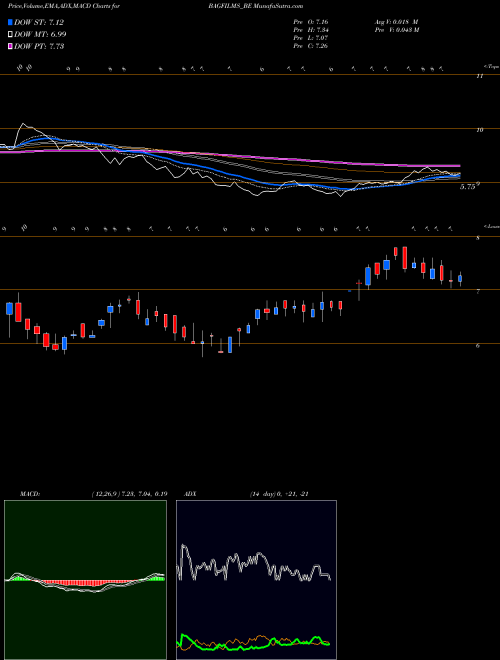Viewport: 500px width, 660px height.
Task: Click the 'Pre O: 7.16' value
Action: pos(311,22)
